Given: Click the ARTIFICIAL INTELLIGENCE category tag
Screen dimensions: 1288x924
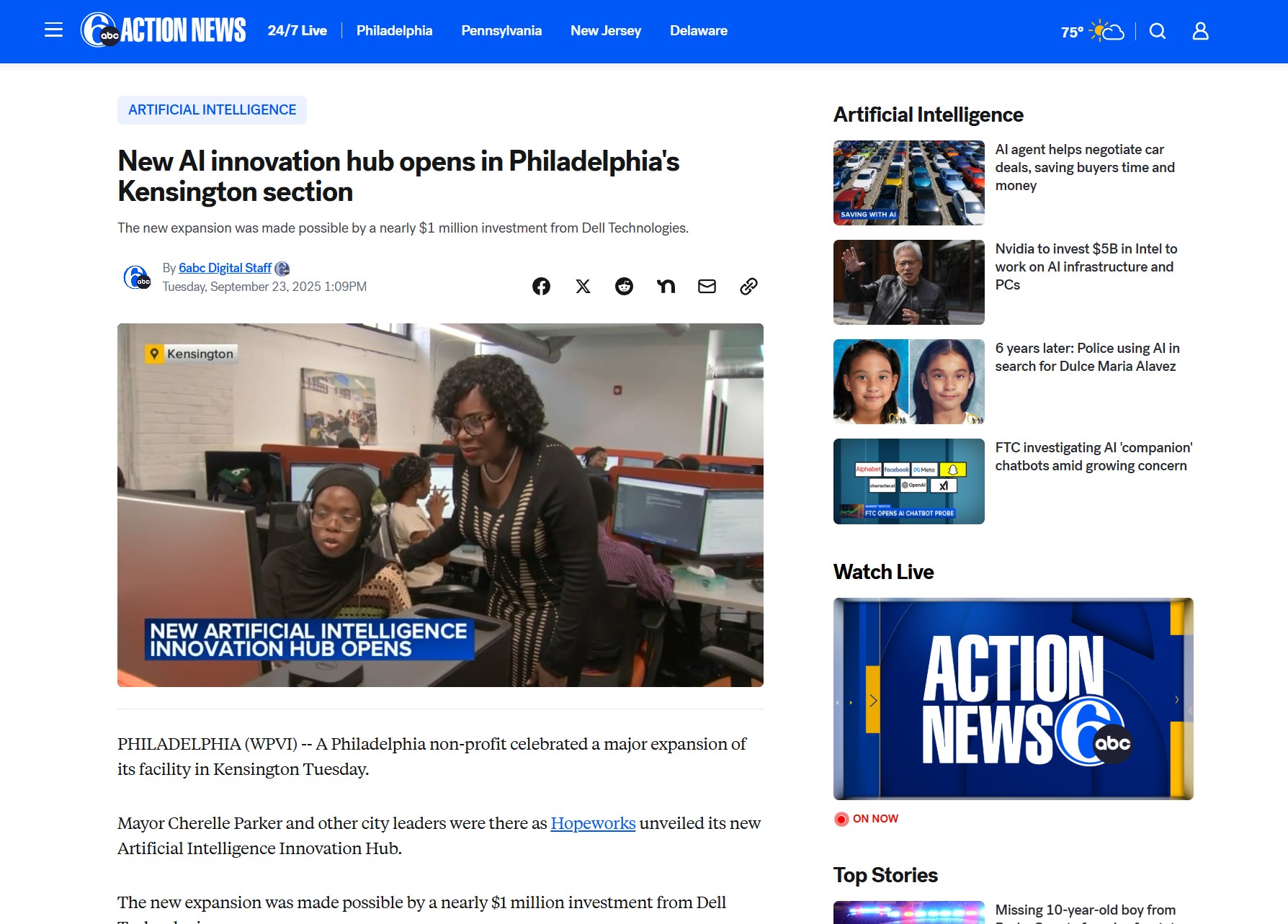Looking at the screenshot, I should coord(212,110).
